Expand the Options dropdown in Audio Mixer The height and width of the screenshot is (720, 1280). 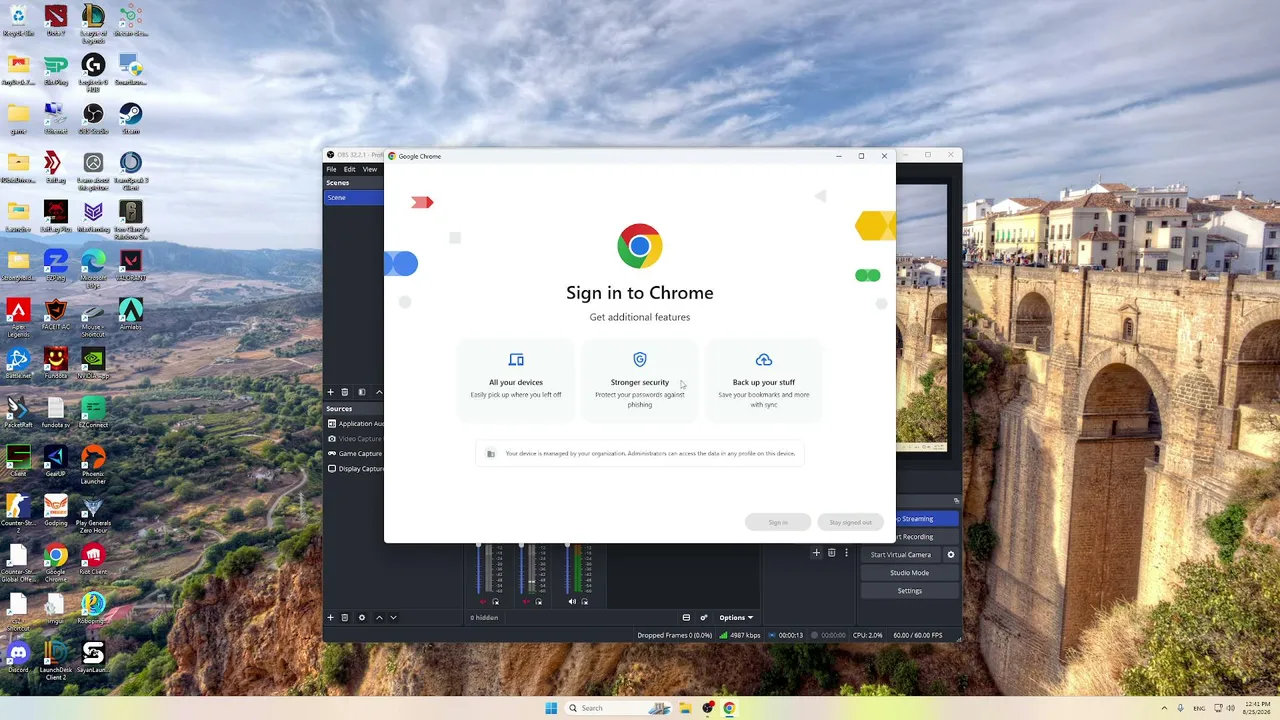[736, 618]
